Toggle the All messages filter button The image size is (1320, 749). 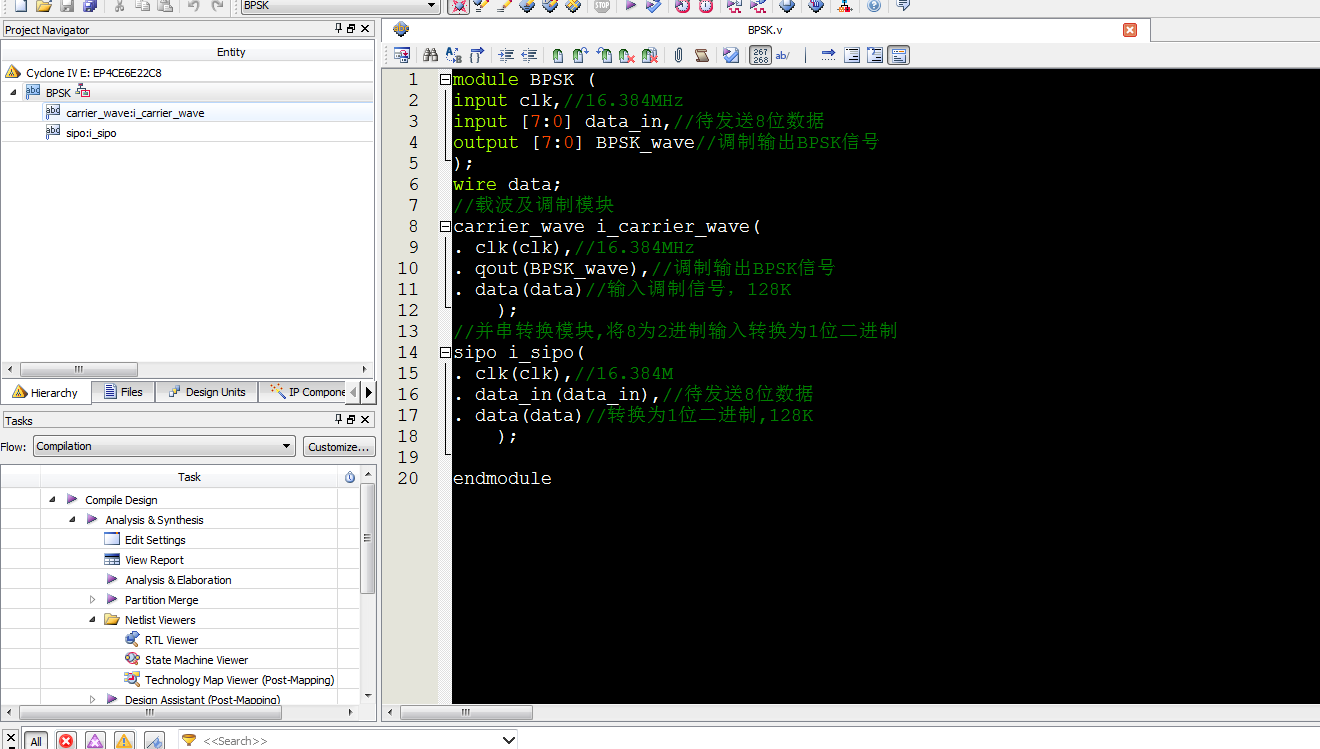coord(36,741)
